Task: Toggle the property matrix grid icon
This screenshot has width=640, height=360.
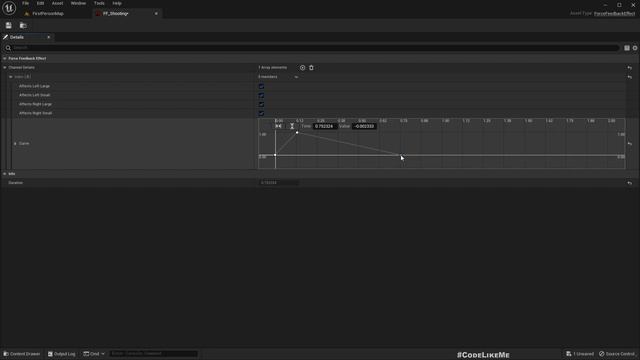Action: click(627, 48)
